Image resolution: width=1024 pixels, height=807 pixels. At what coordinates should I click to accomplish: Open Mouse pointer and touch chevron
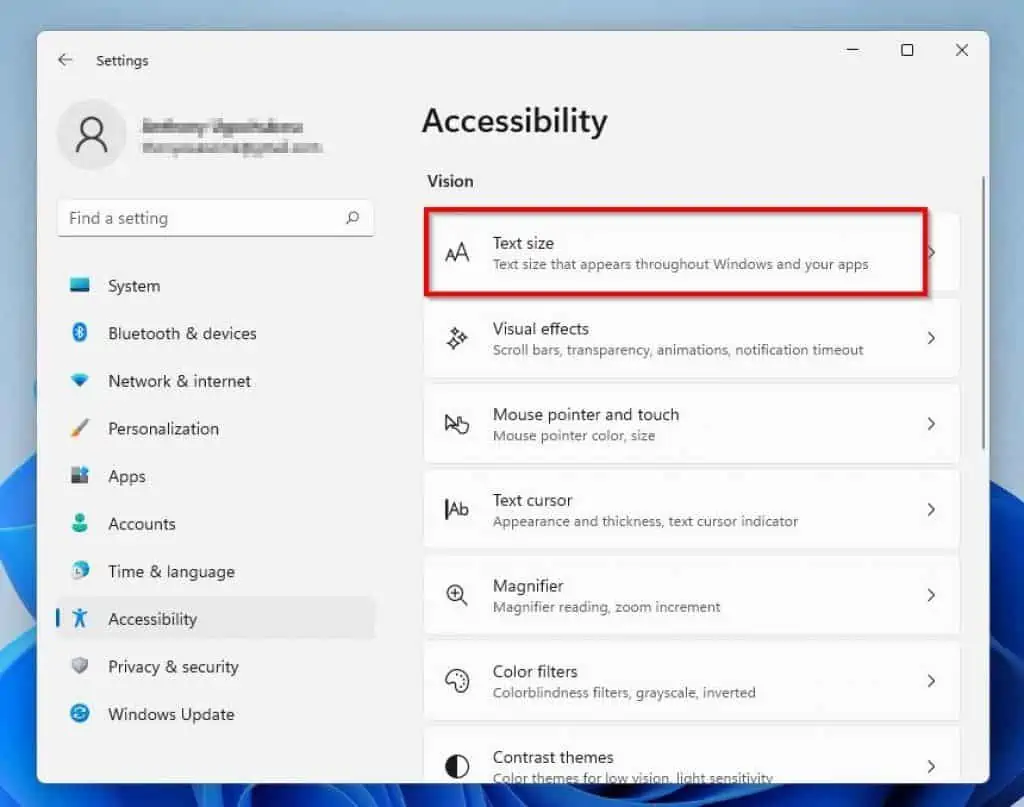click(931, 424)
